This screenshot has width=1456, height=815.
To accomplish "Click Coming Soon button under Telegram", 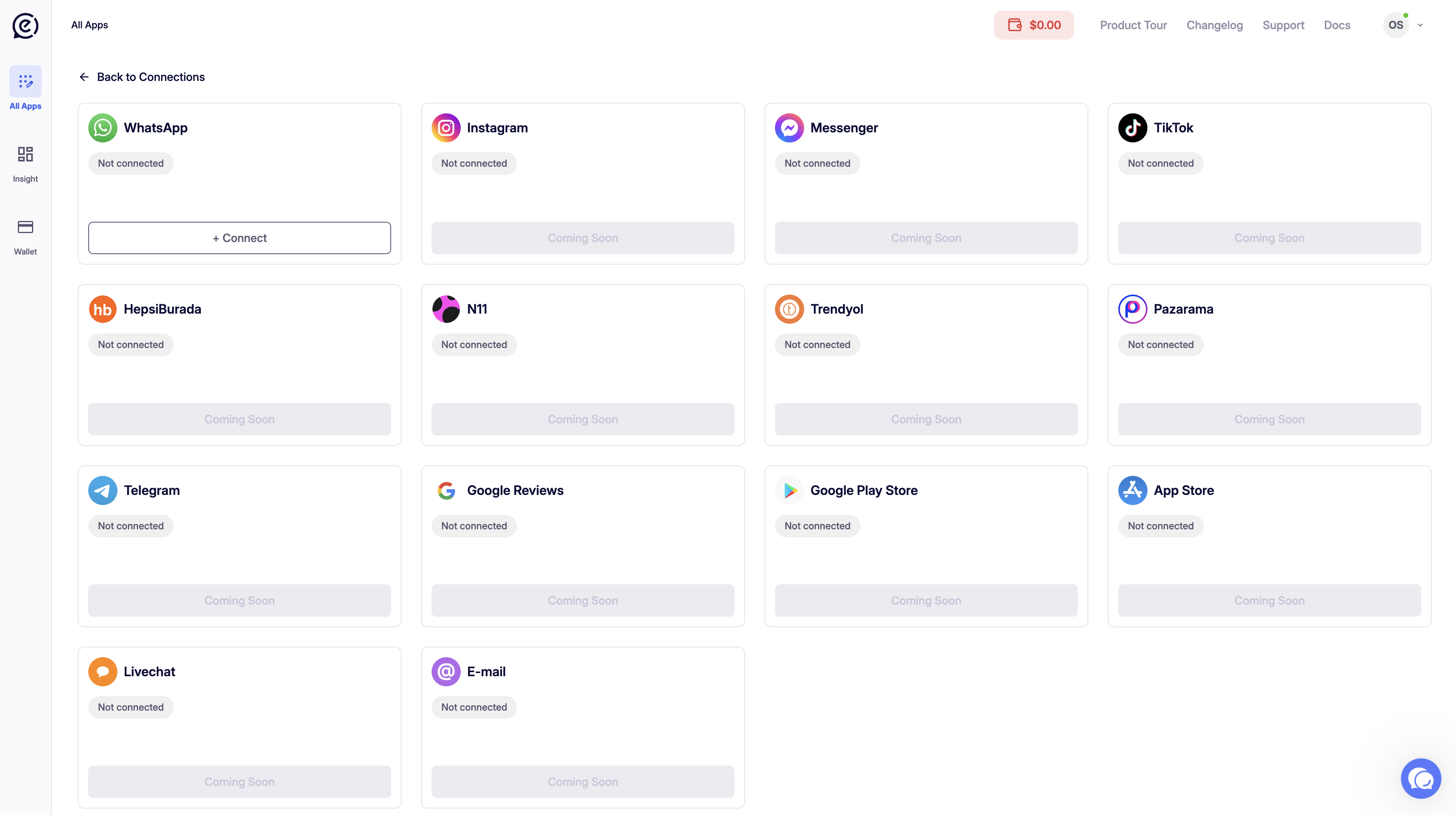I will 240,601.
